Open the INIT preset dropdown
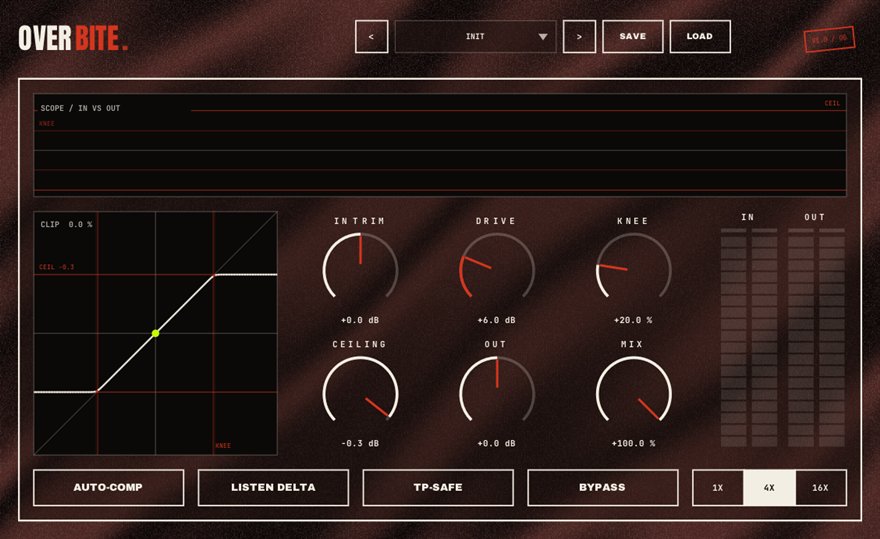Viewport: 880px width, 539px height. 475,36
